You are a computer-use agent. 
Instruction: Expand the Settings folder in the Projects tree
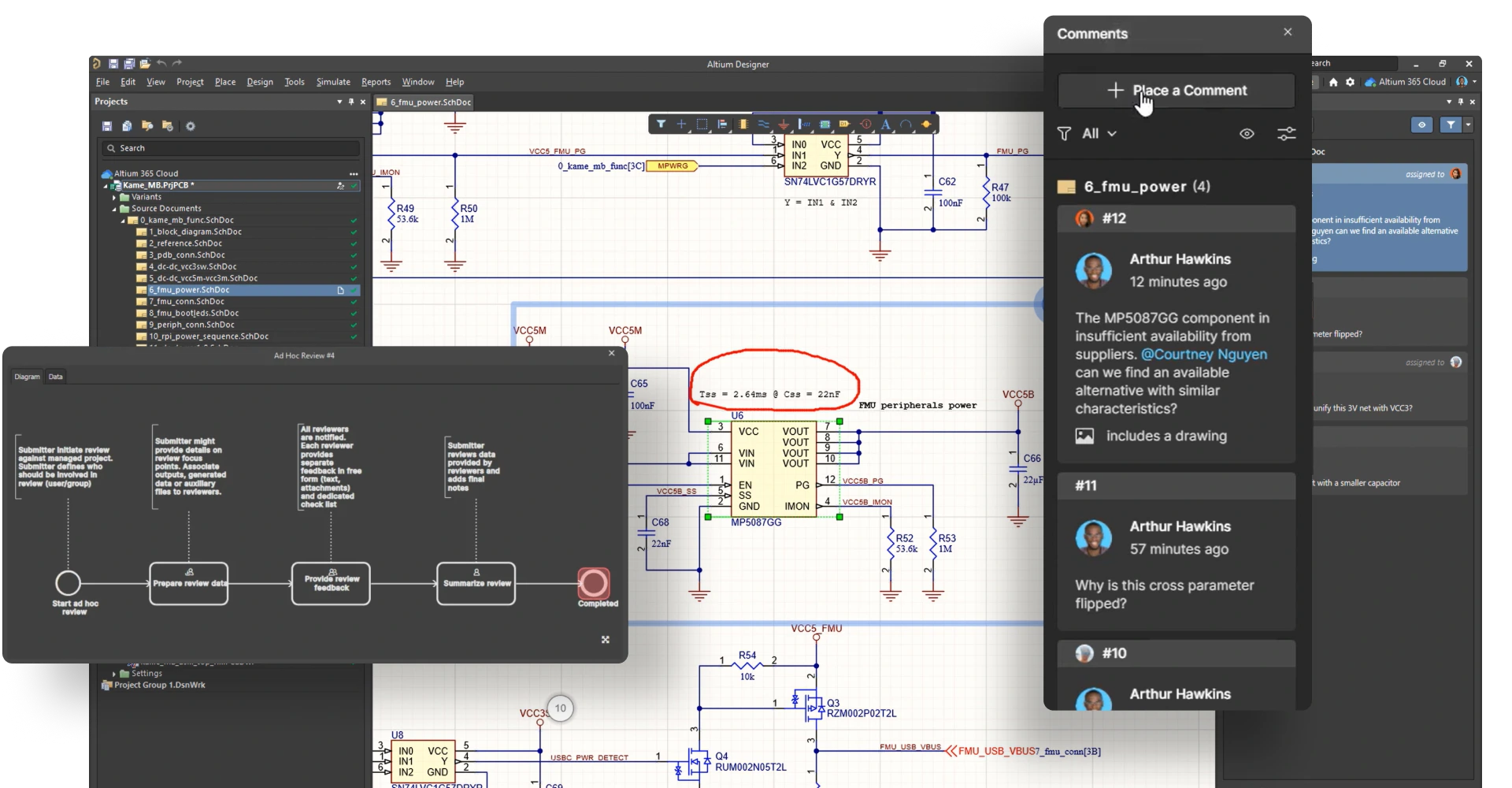click(x=114, y=674)
